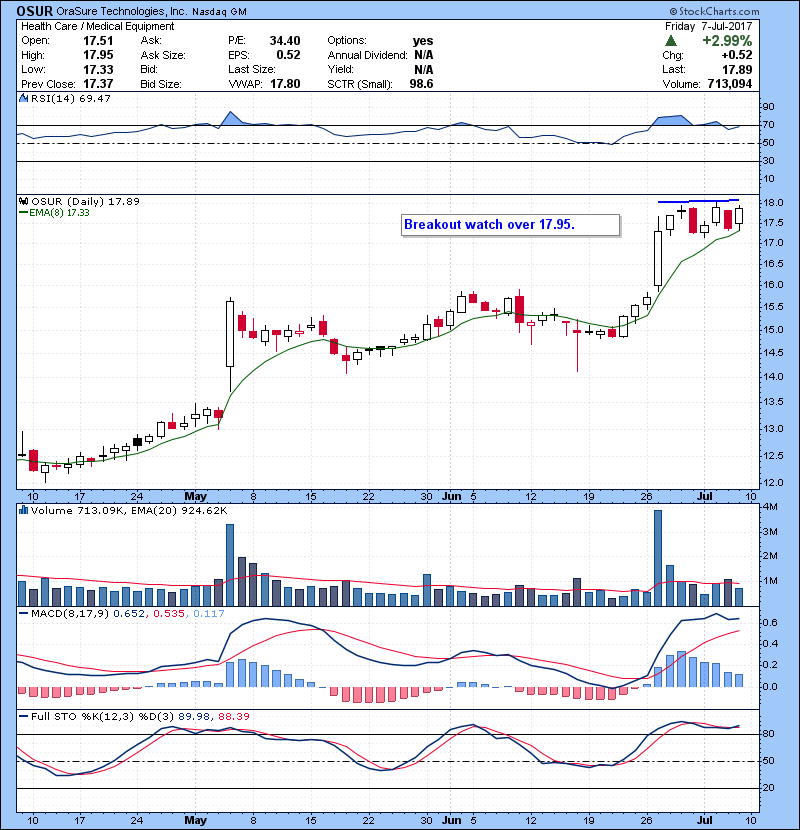Click the stochastic %D value 88.39

(x=234, y=717)
